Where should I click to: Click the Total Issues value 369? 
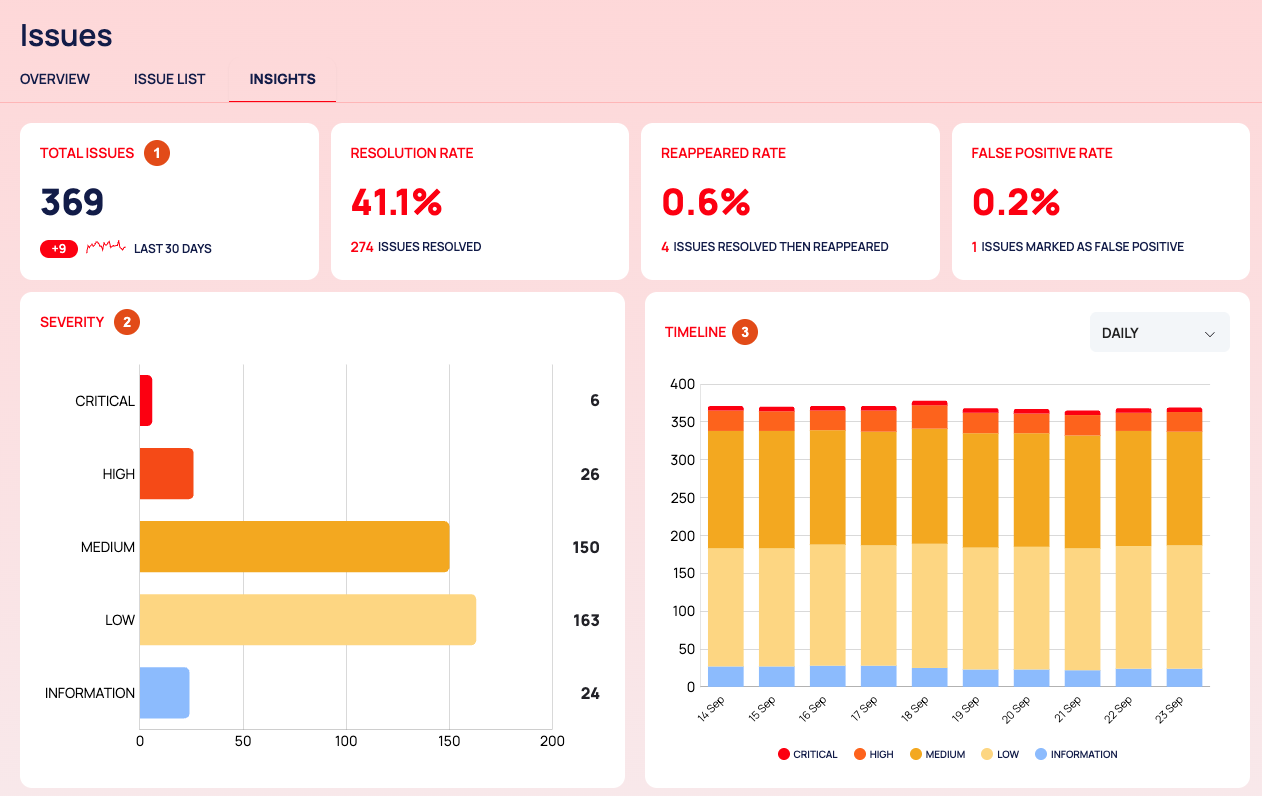(x=72, y=202)
